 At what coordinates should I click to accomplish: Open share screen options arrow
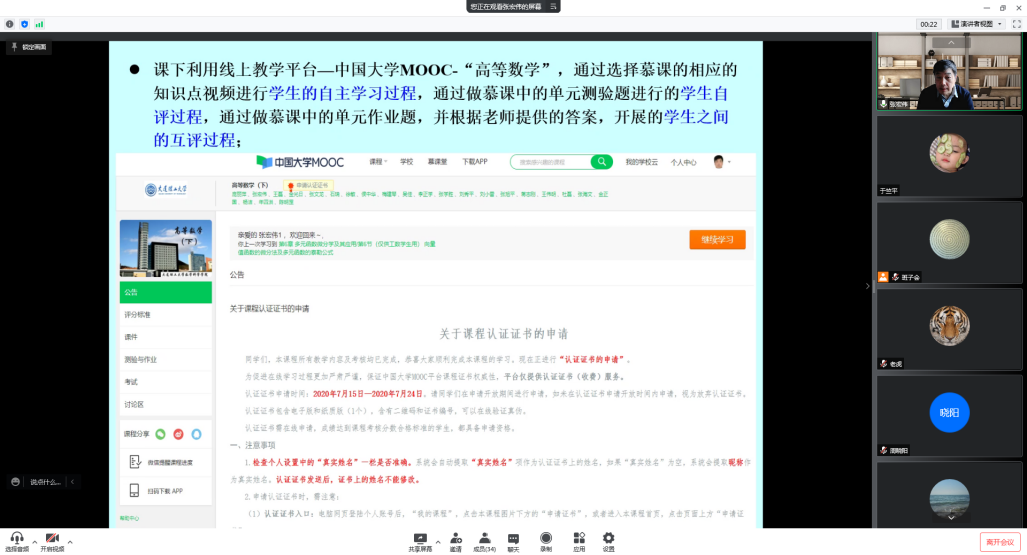[x=438, y=542]
